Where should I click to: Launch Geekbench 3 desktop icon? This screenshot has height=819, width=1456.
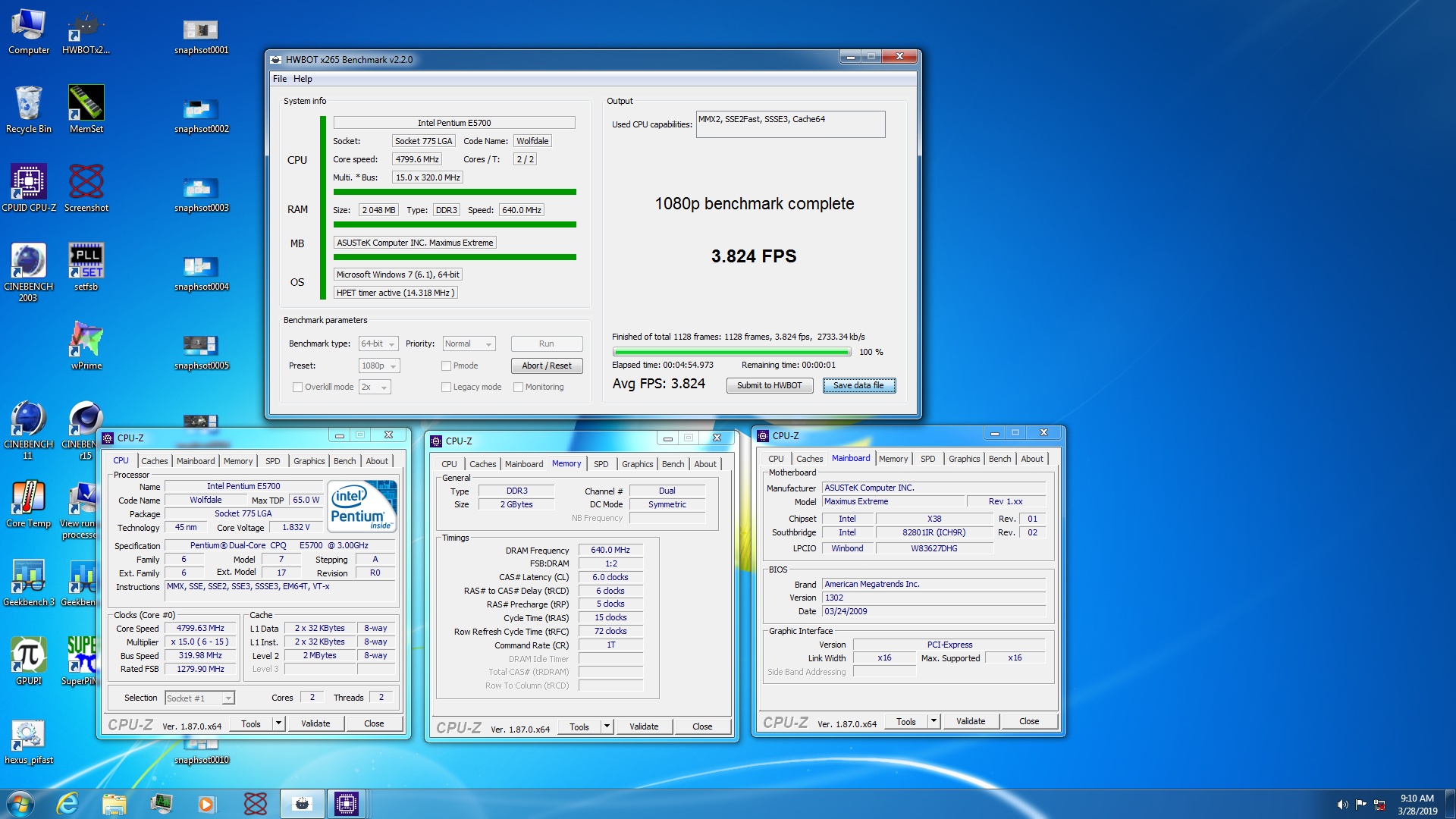[x=29, y=583]
